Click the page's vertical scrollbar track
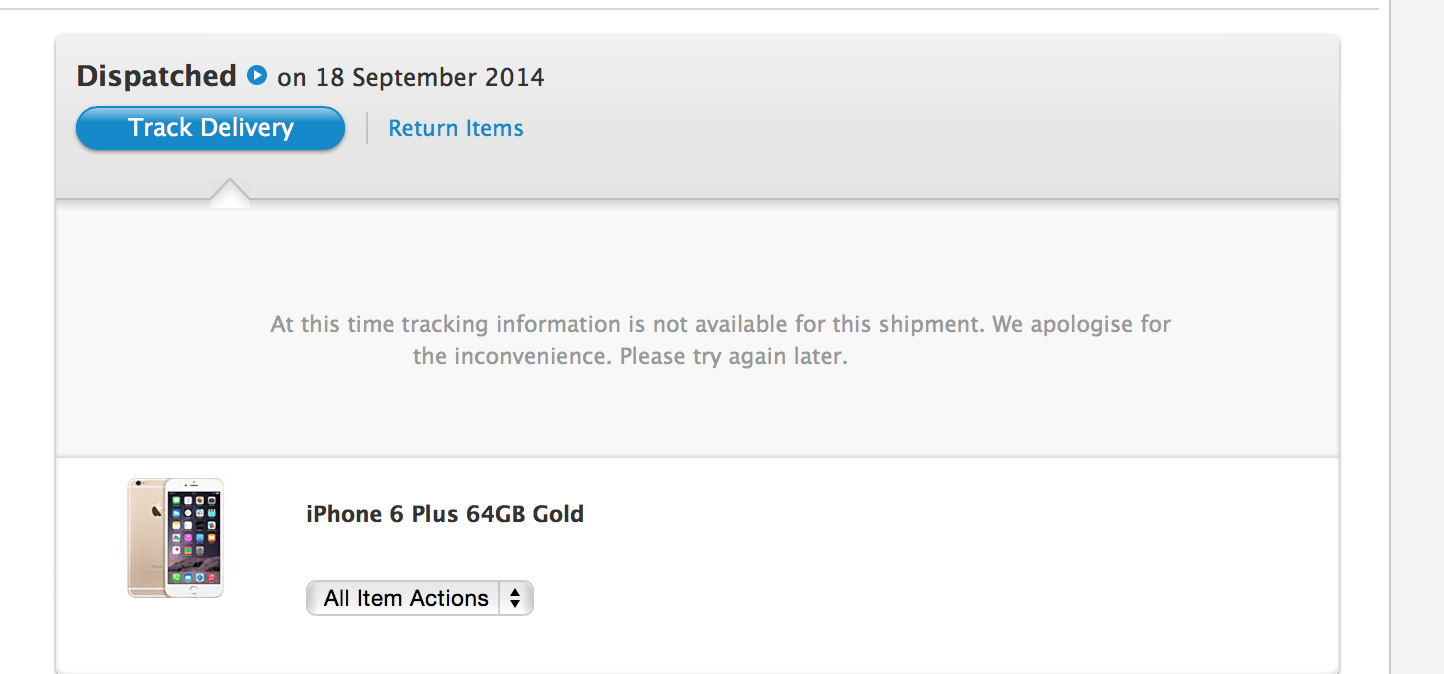Image resolution: width=1444 pixels, height=674 pixels. (1417, 400)
